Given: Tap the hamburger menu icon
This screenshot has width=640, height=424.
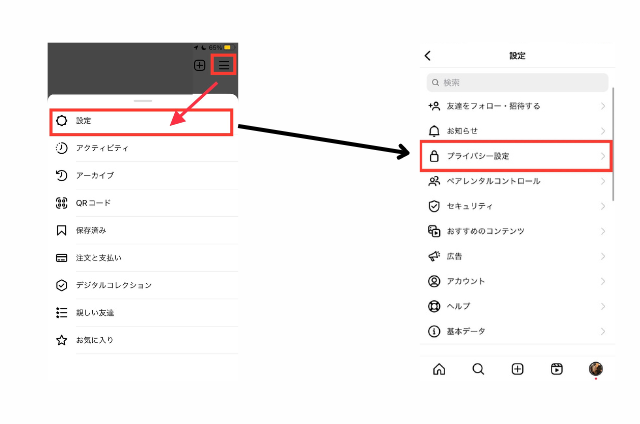Looking at the screenshot, I should click(225, 65).
